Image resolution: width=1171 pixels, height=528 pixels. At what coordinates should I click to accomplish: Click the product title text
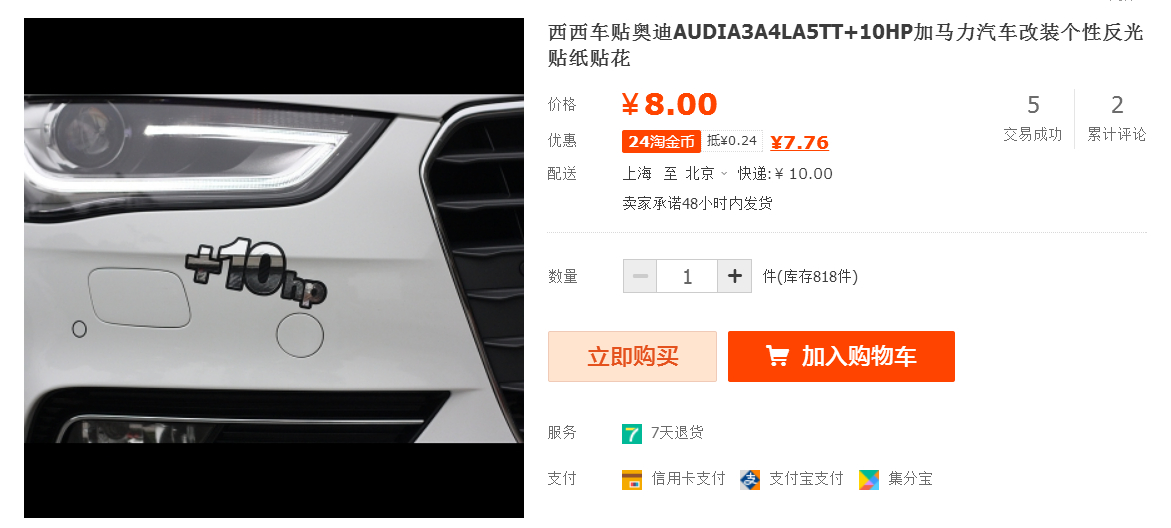point(846,45)
